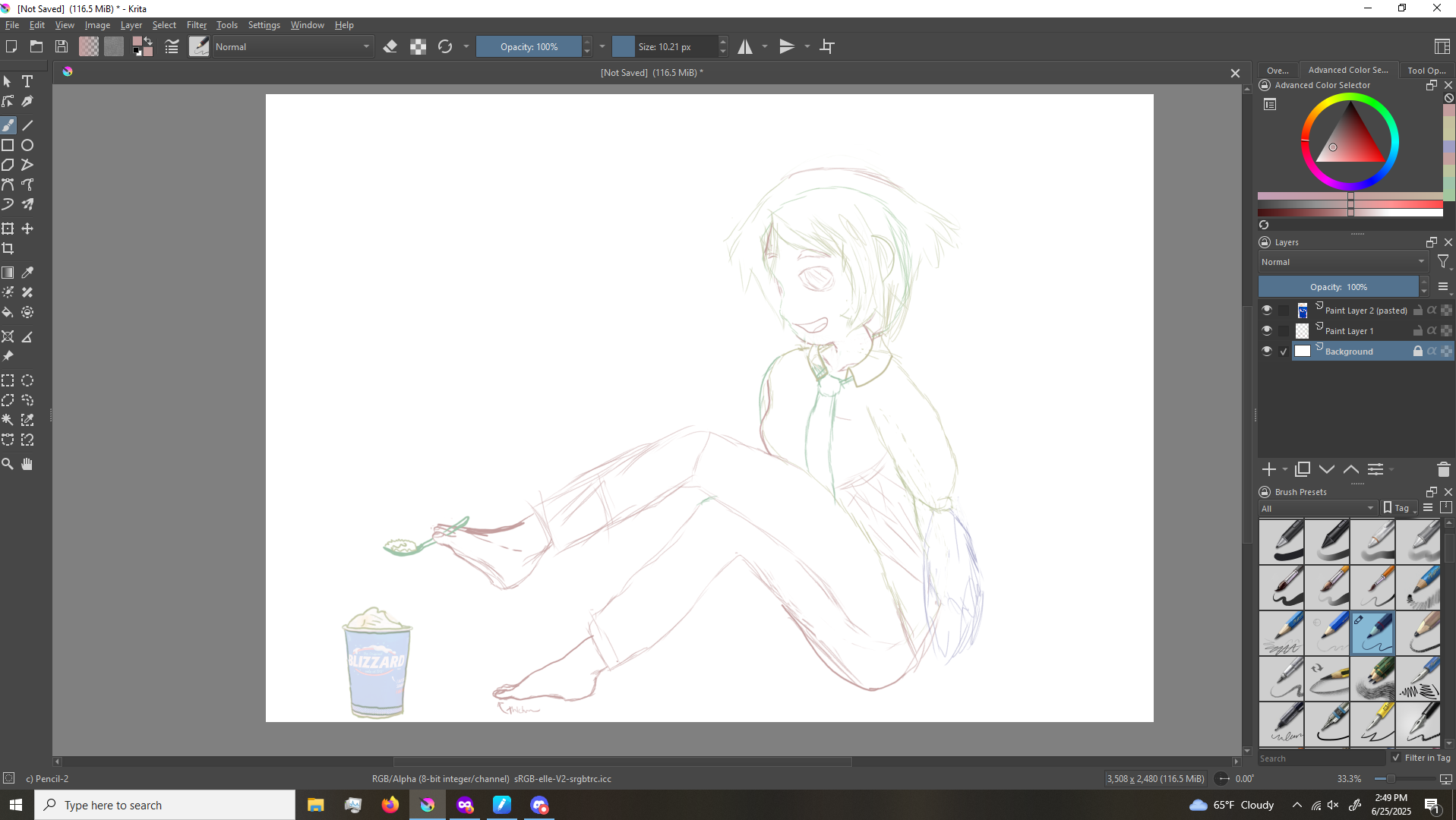Switch to the Tool Options tab
This screenshot has width=1456, height=820.
click(x=1426, y=70)
